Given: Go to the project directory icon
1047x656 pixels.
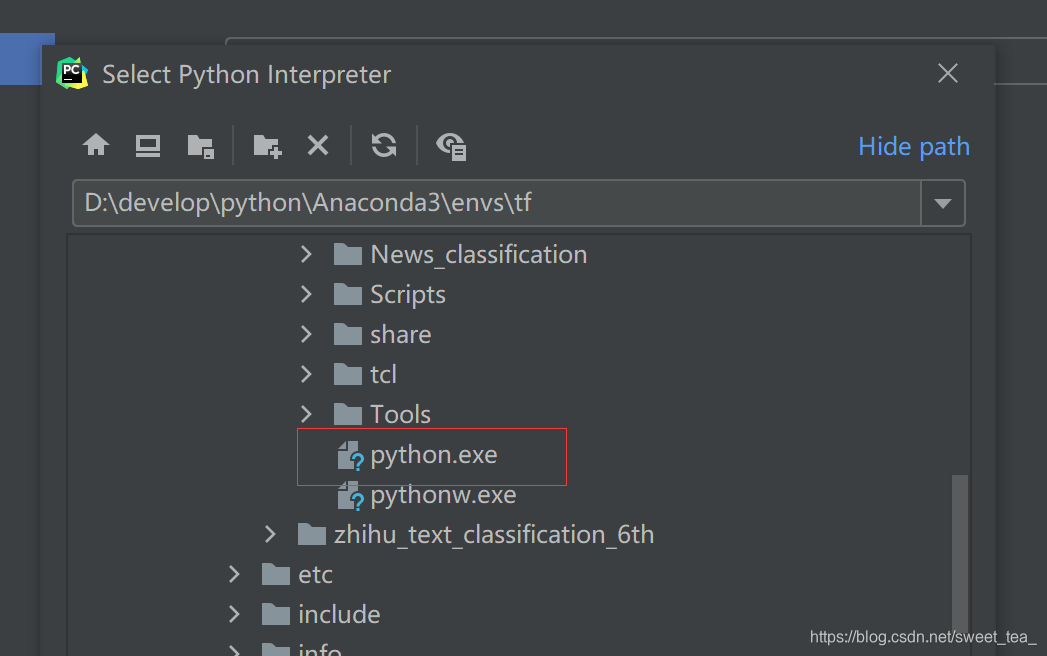Looking at the screenshot, I should pyautogui.click(x=200, y=146).
